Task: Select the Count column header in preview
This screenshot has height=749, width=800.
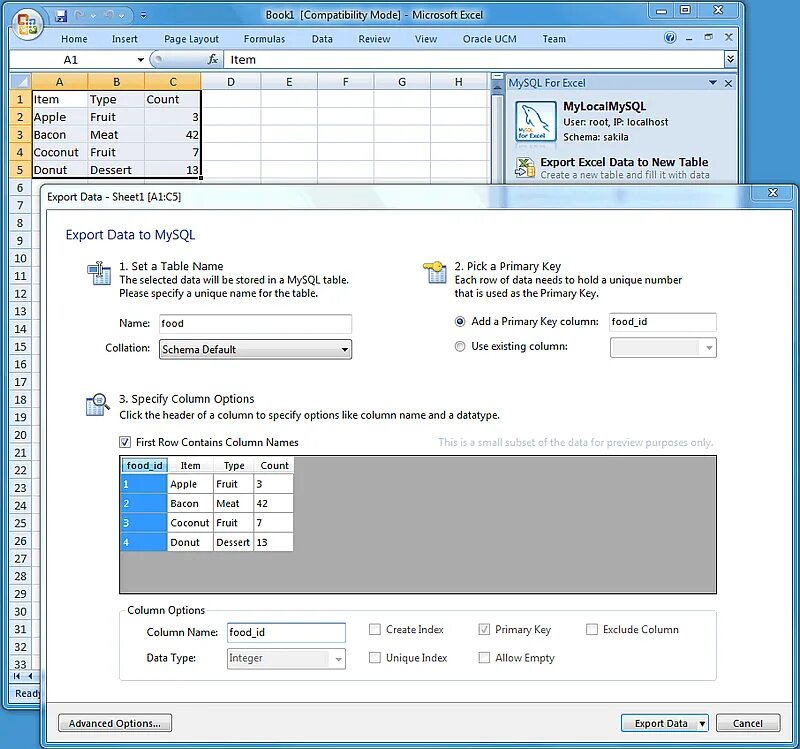Action: 274,465
